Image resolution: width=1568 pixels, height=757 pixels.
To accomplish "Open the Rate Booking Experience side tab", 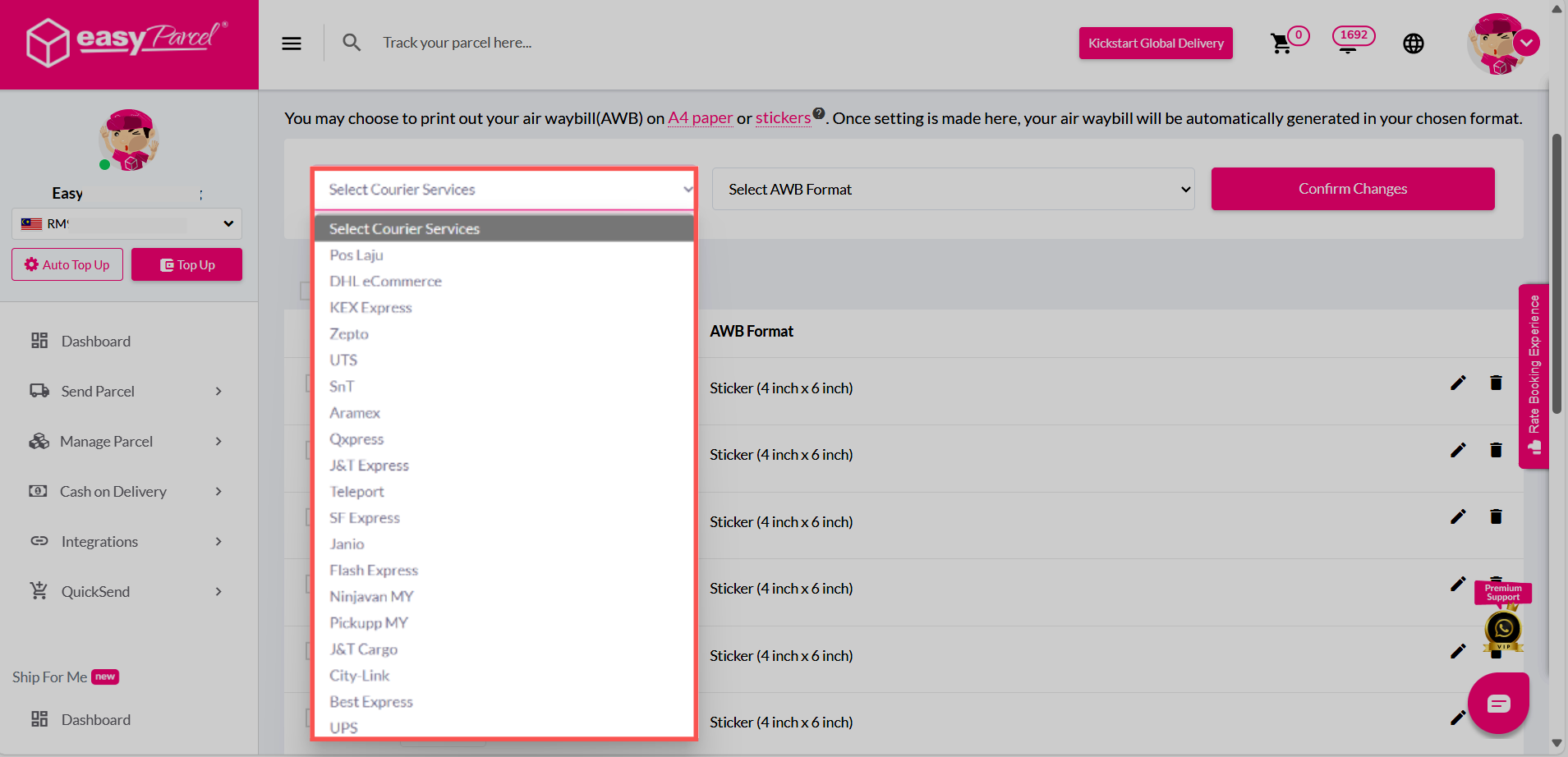I will 1534,376.
